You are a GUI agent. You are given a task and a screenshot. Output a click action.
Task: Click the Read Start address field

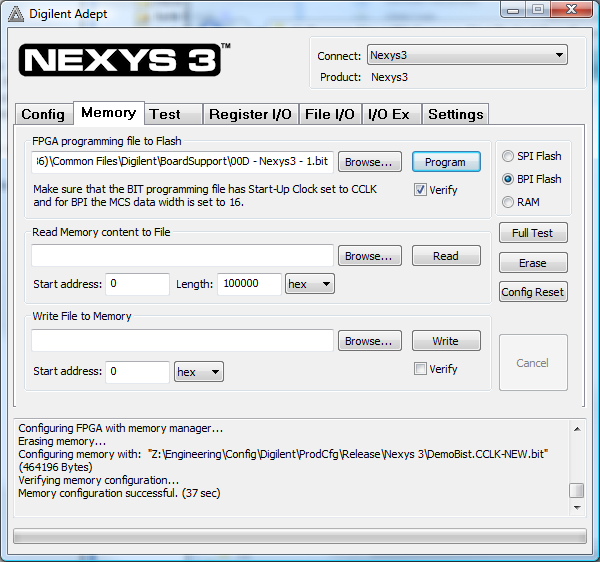137,284
